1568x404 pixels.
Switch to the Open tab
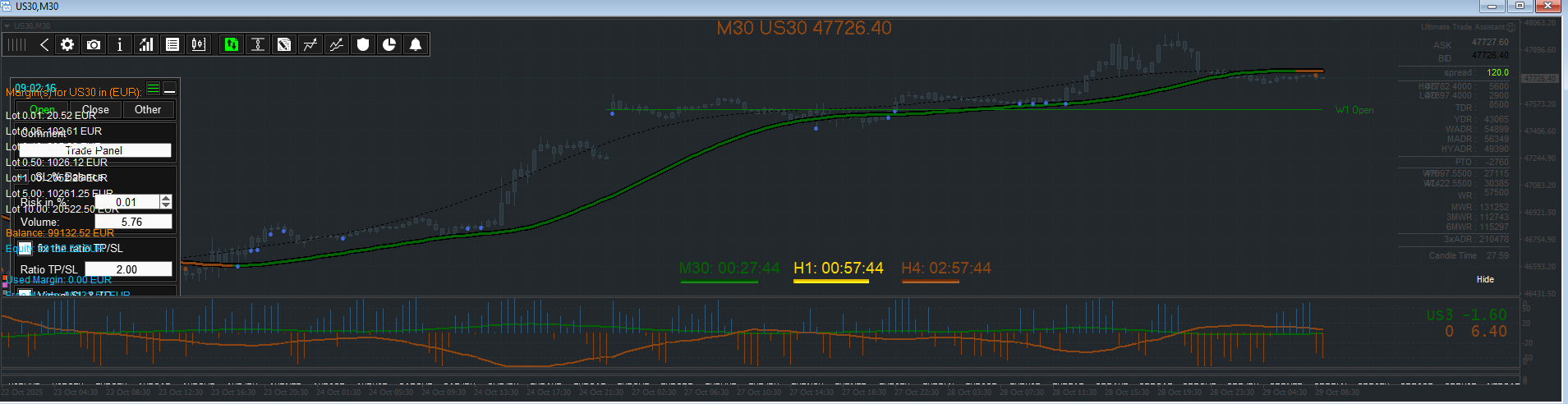pyautogui.click(x=43, y=109)
